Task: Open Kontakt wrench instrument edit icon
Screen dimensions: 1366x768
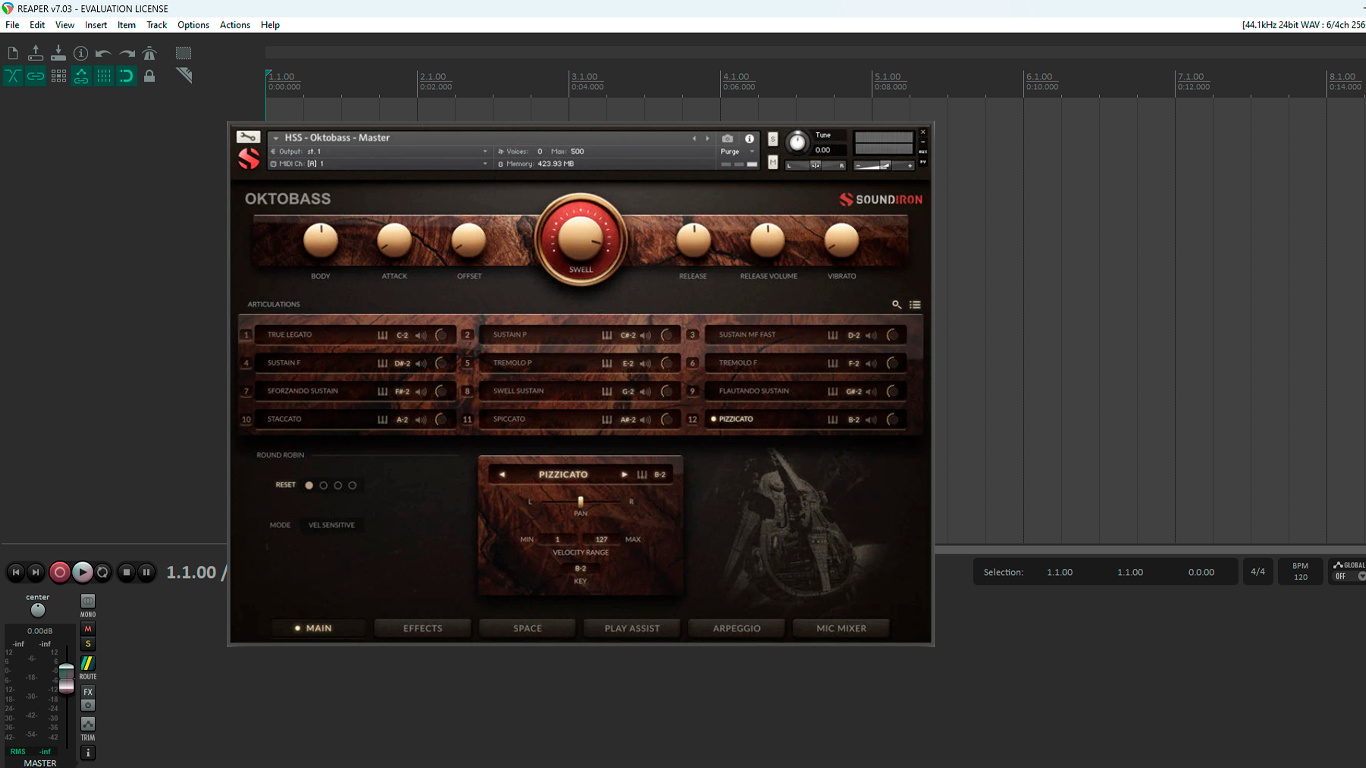Action: coord(248,137)
